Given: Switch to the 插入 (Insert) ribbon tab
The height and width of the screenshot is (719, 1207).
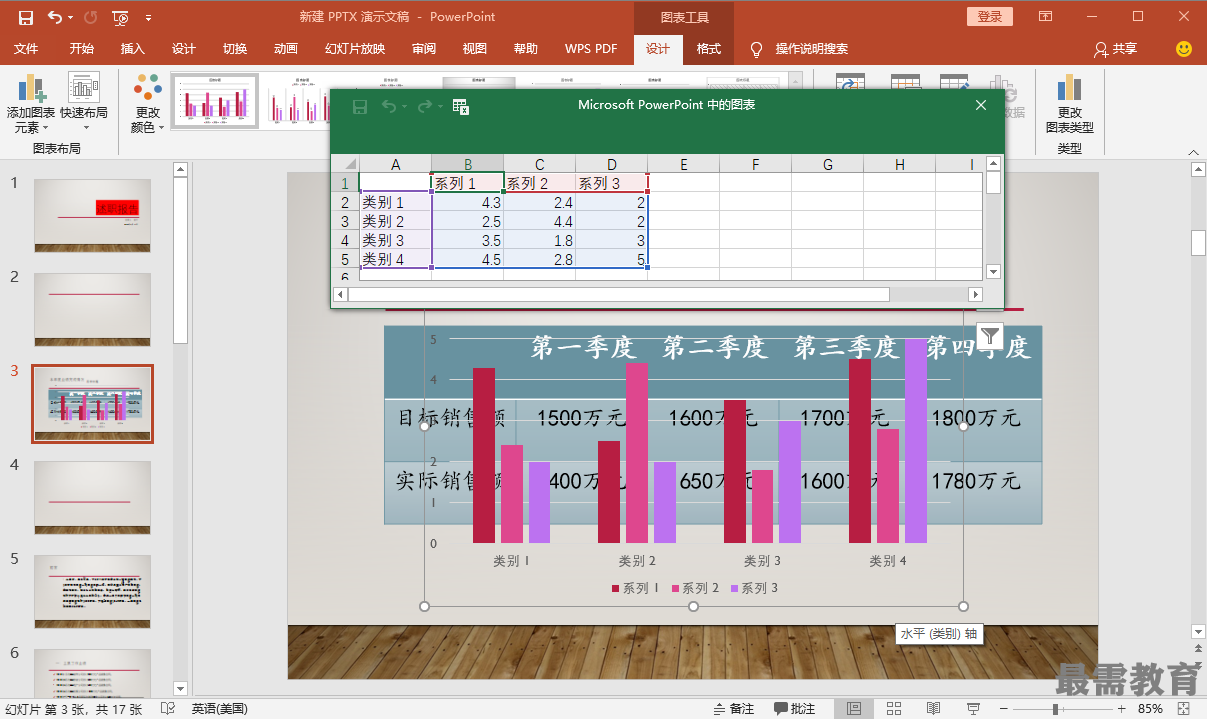Looking at the screenshot, I should click(133, 48).
